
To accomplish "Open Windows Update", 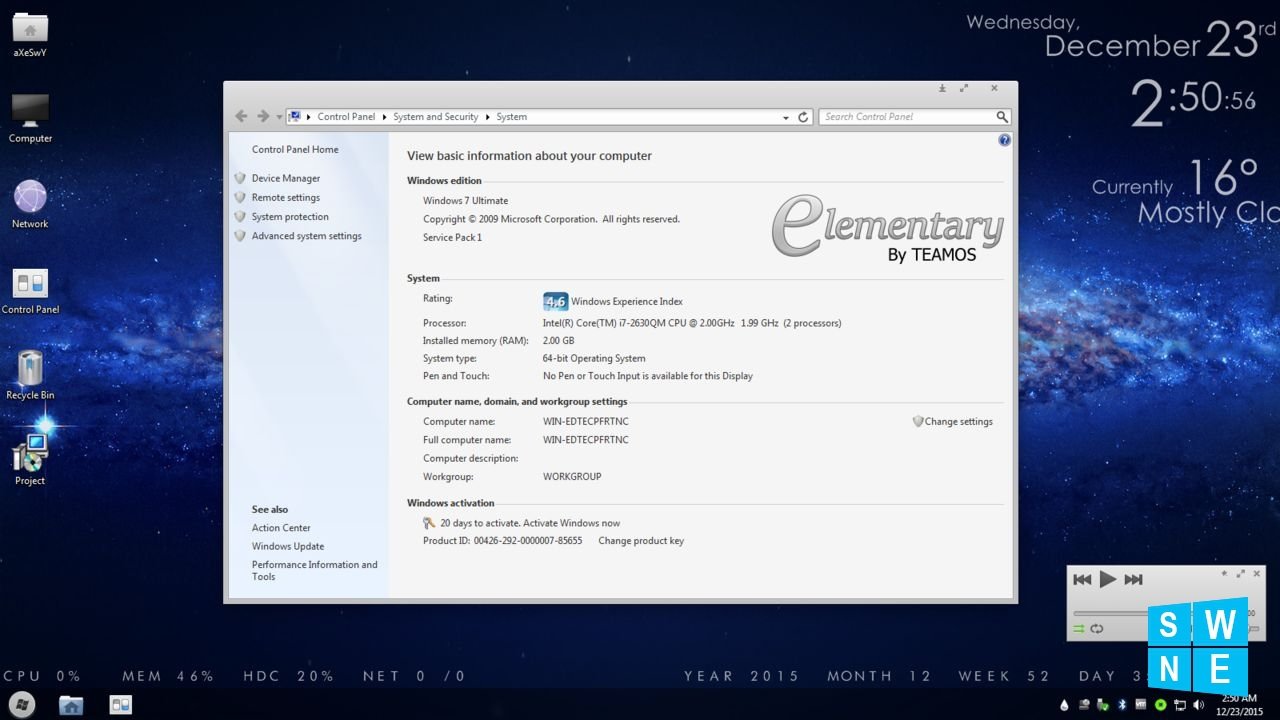I will (x=288, y=547).
